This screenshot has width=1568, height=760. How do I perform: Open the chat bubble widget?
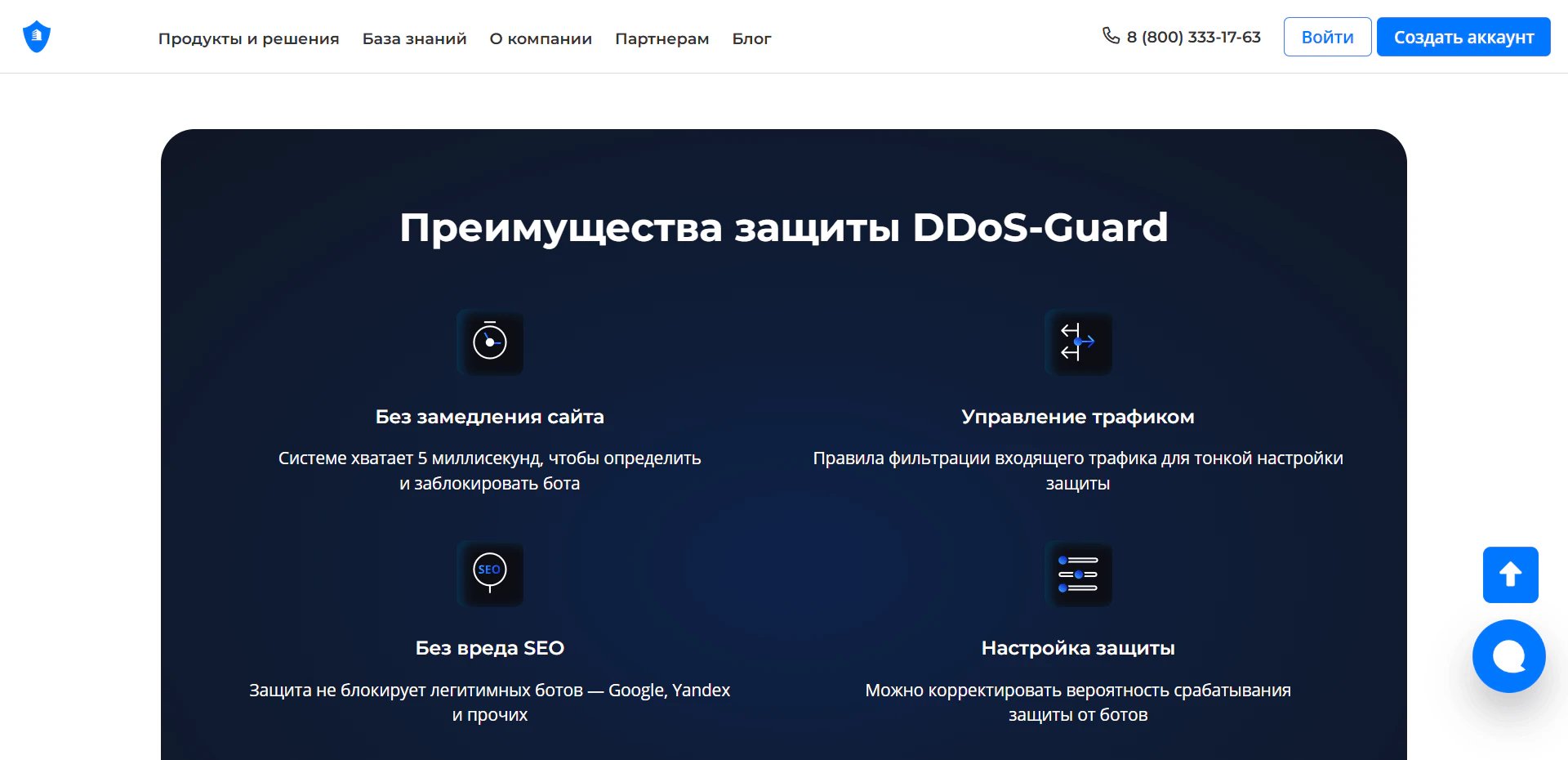click(1509, 656)
